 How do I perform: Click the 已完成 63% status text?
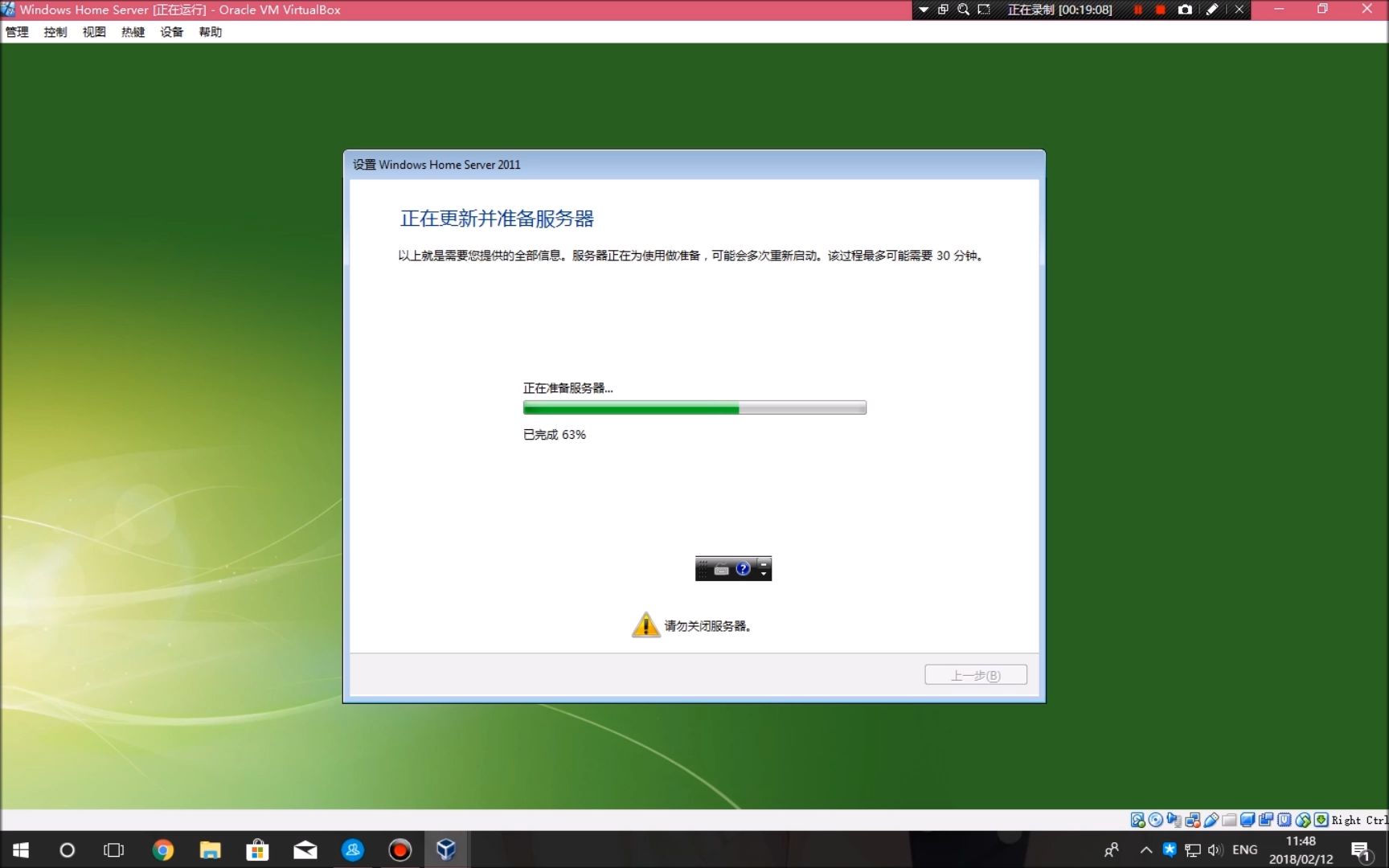pos(555,435)
